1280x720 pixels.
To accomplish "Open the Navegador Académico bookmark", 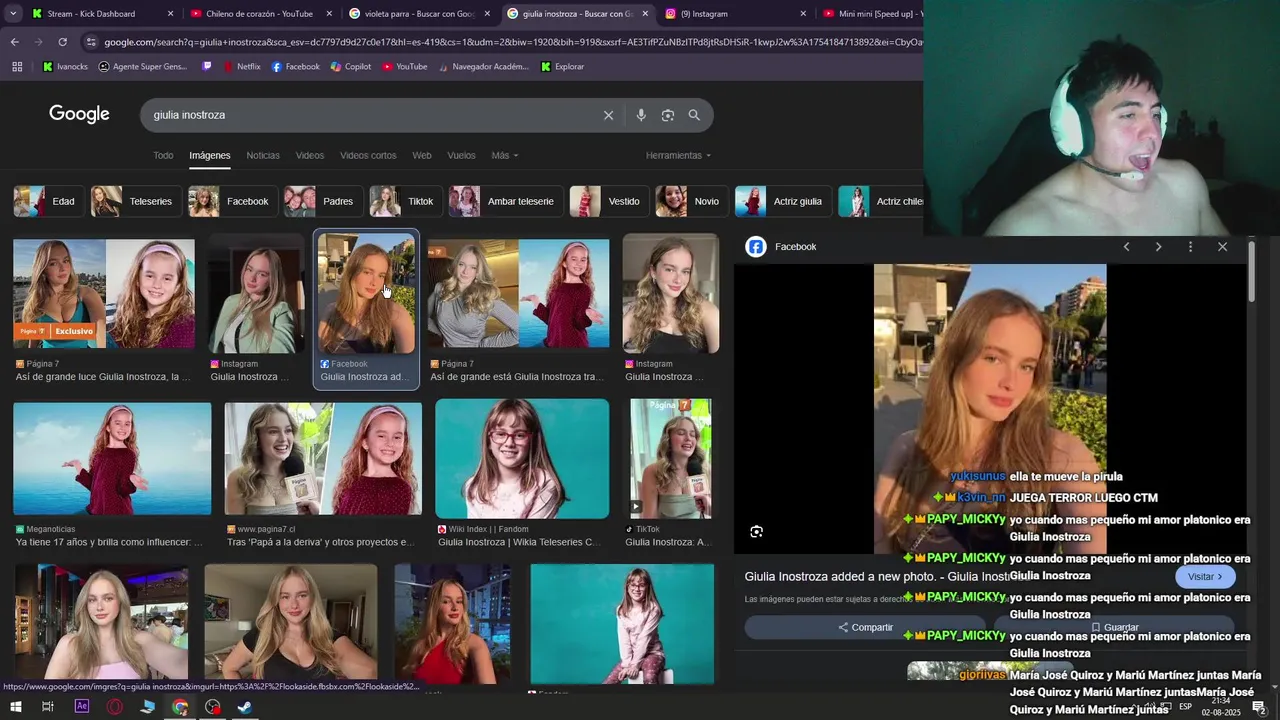I will pos(482,67).
